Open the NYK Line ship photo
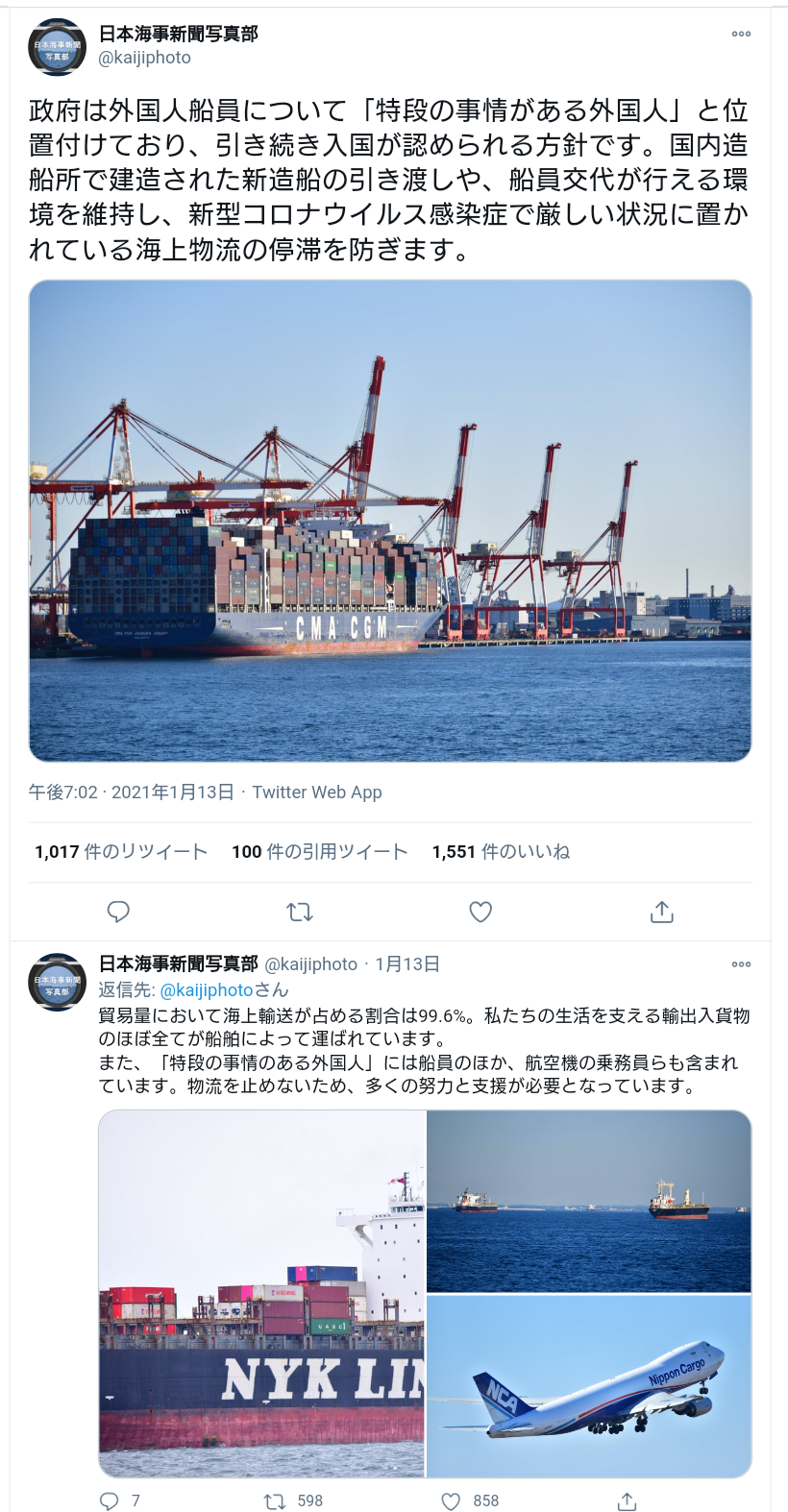 (261, 1294)
